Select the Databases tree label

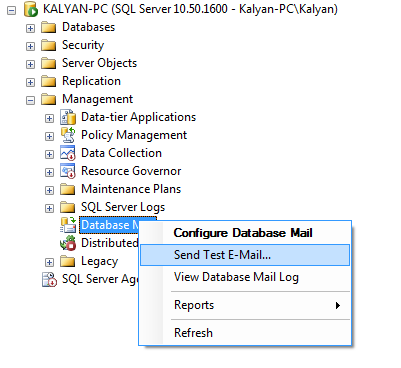(88, 27)
